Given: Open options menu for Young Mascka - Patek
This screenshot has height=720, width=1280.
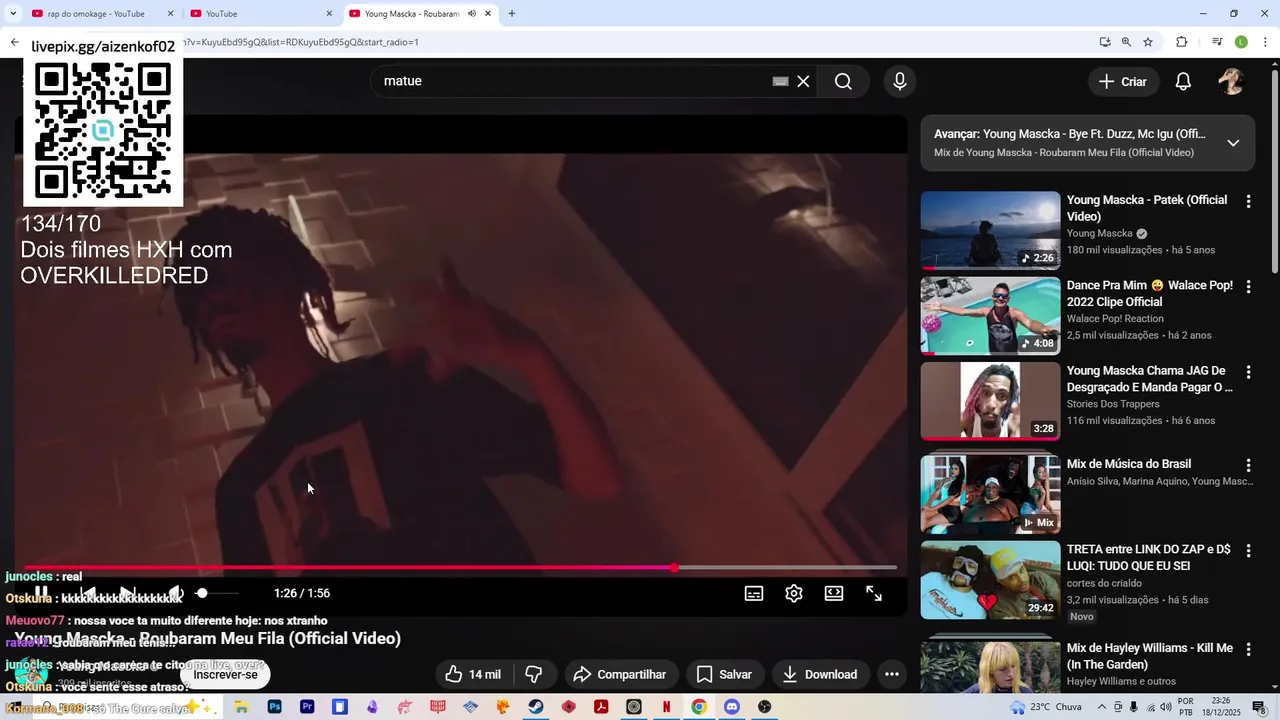Looking at the screenshot, I should click(1248, 201).
